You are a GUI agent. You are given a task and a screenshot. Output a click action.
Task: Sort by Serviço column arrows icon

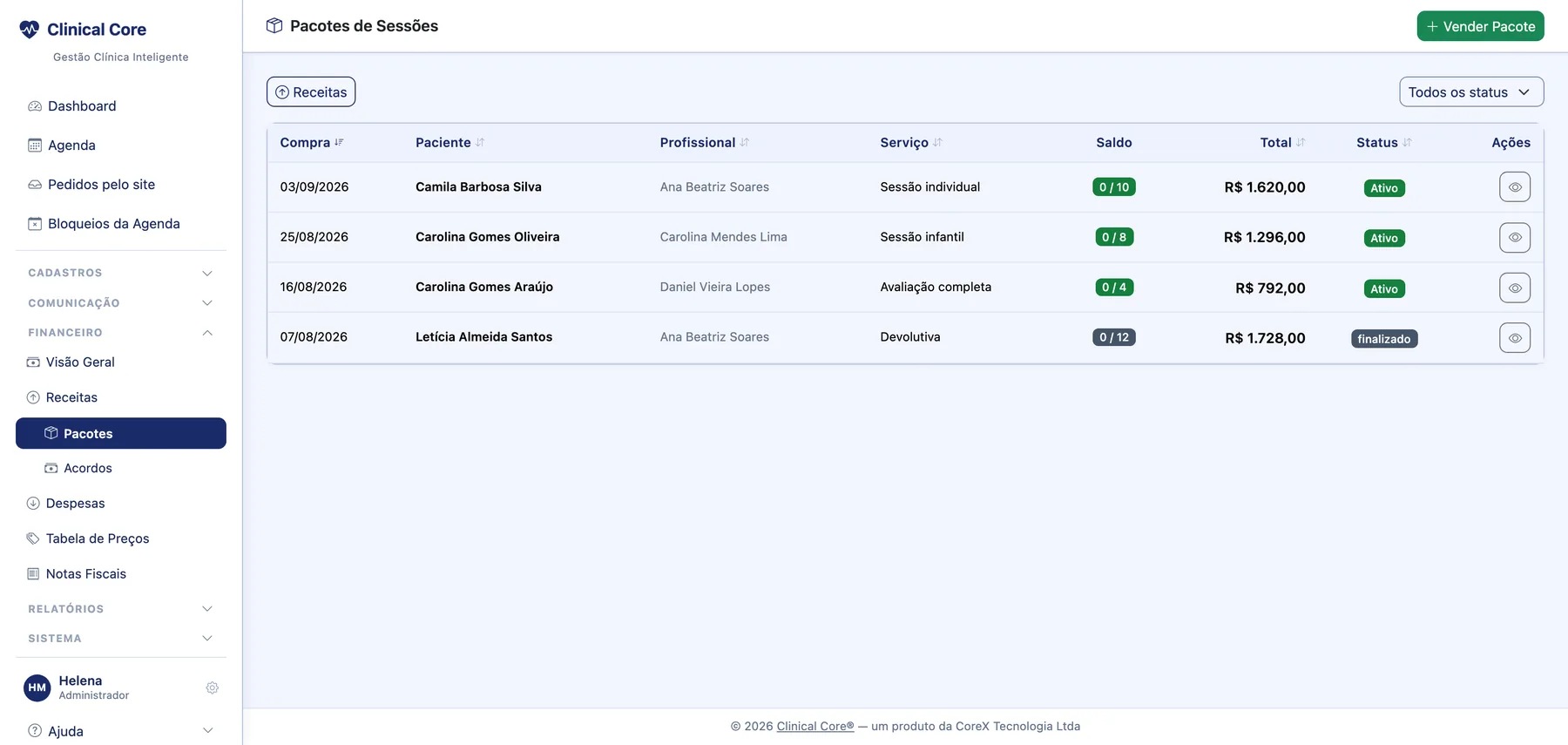point(937,142)
